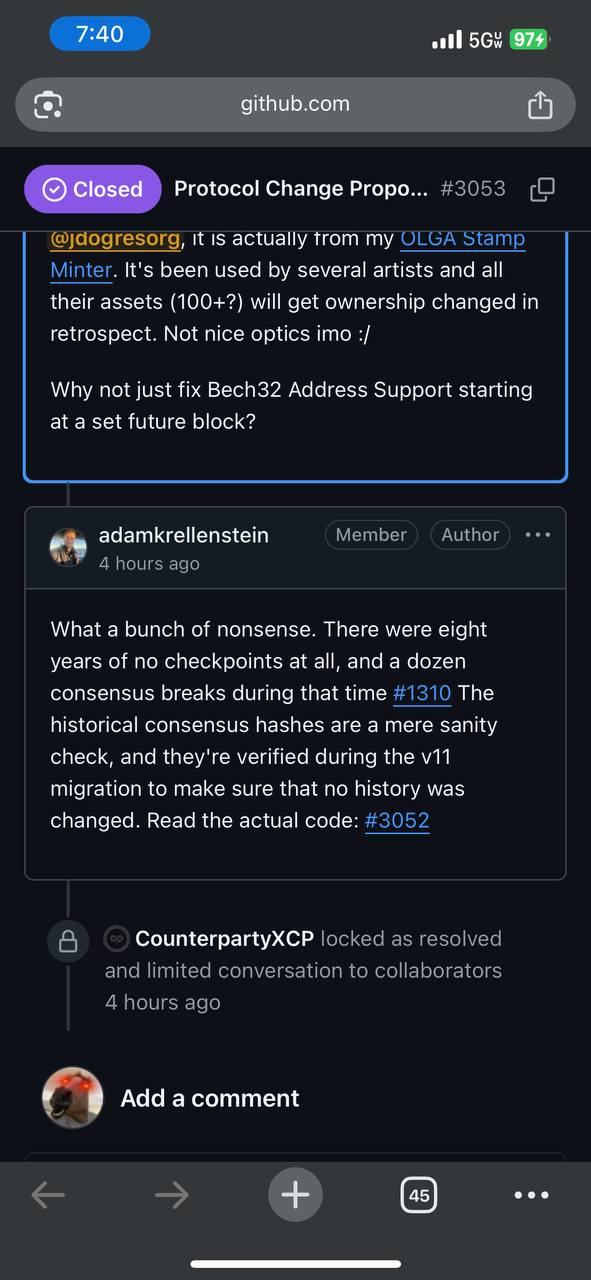Open the camera scan icon in the address bar
591x1280 pixels.
click(x=48, y=104)
